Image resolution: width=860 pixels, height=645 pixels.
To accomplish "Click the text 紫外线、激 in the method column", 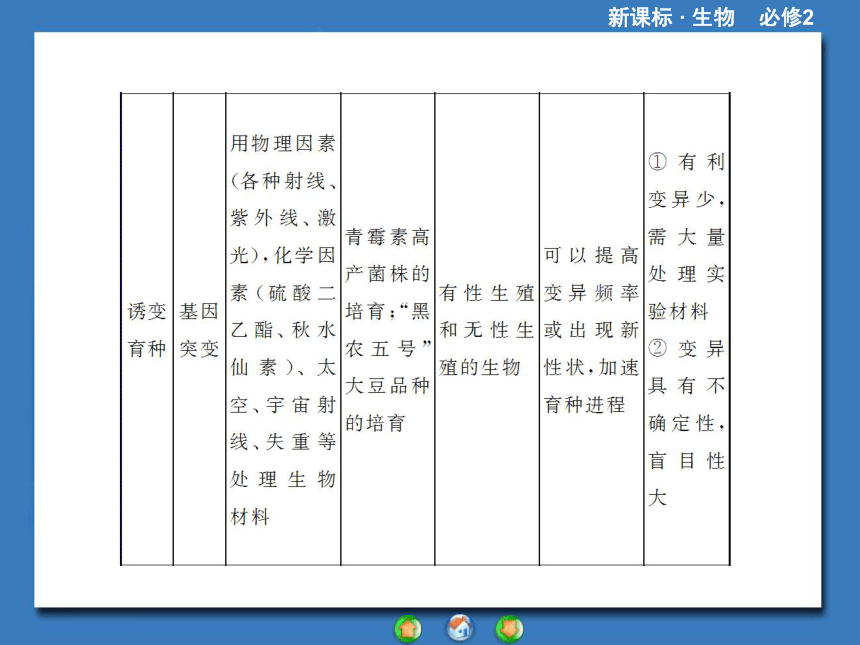I will click(282, 218).
